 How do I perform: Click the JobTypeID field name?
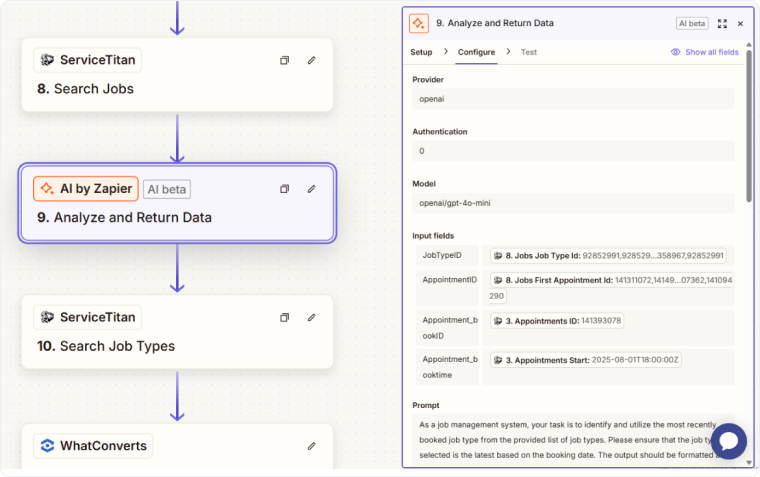[x=442, y=255]
